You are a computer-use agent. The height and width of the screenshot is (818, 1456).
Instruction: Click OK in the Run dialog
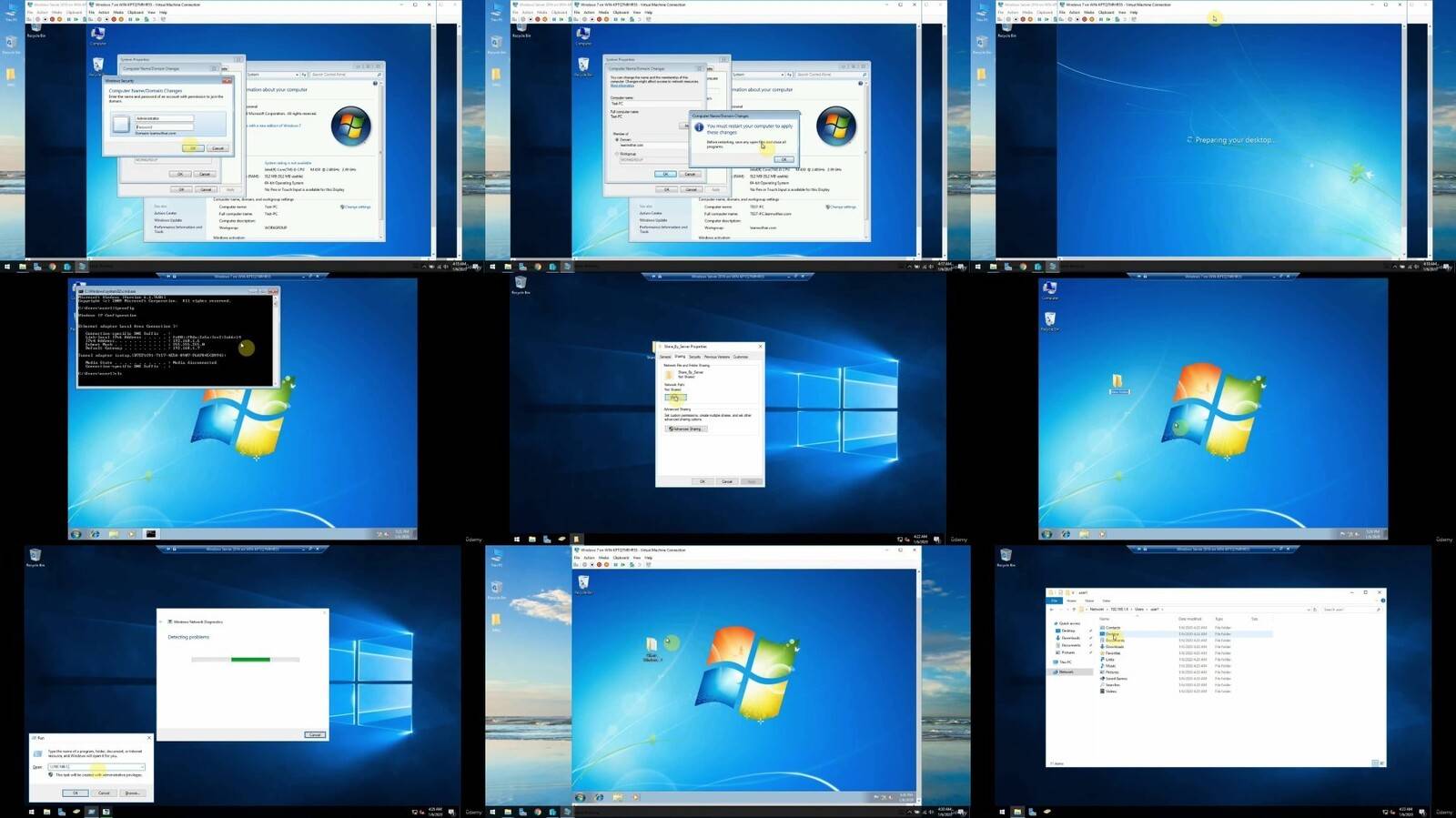76,793
